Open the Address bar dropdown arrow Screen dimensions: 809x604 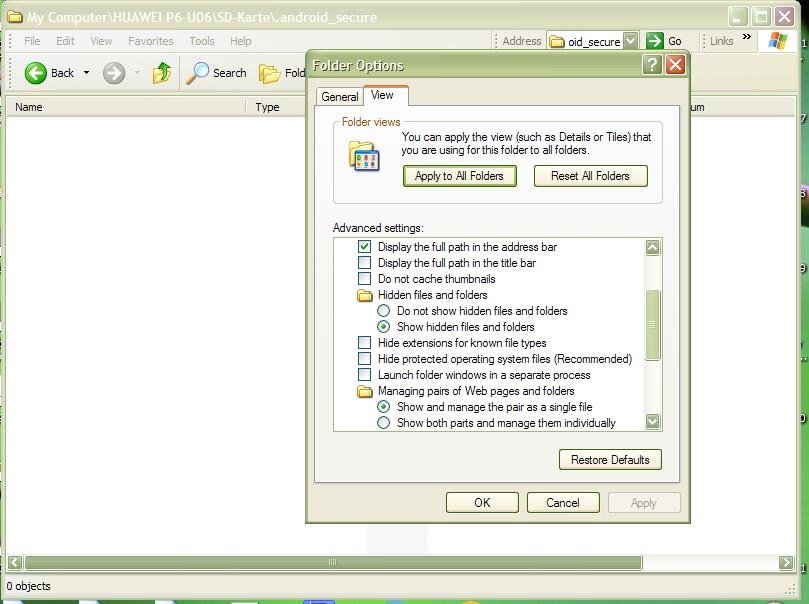[630, 41]
